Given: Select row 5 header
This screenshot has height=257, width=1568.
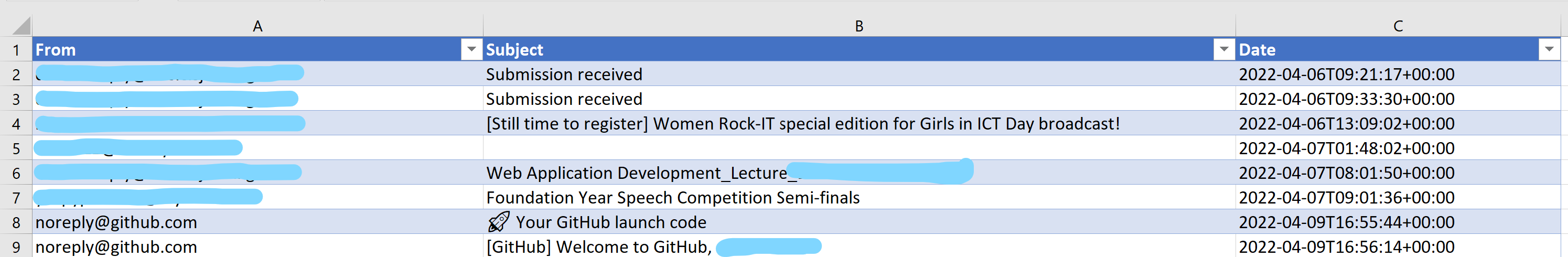Looking at the screenshot, I should [16, 148].
